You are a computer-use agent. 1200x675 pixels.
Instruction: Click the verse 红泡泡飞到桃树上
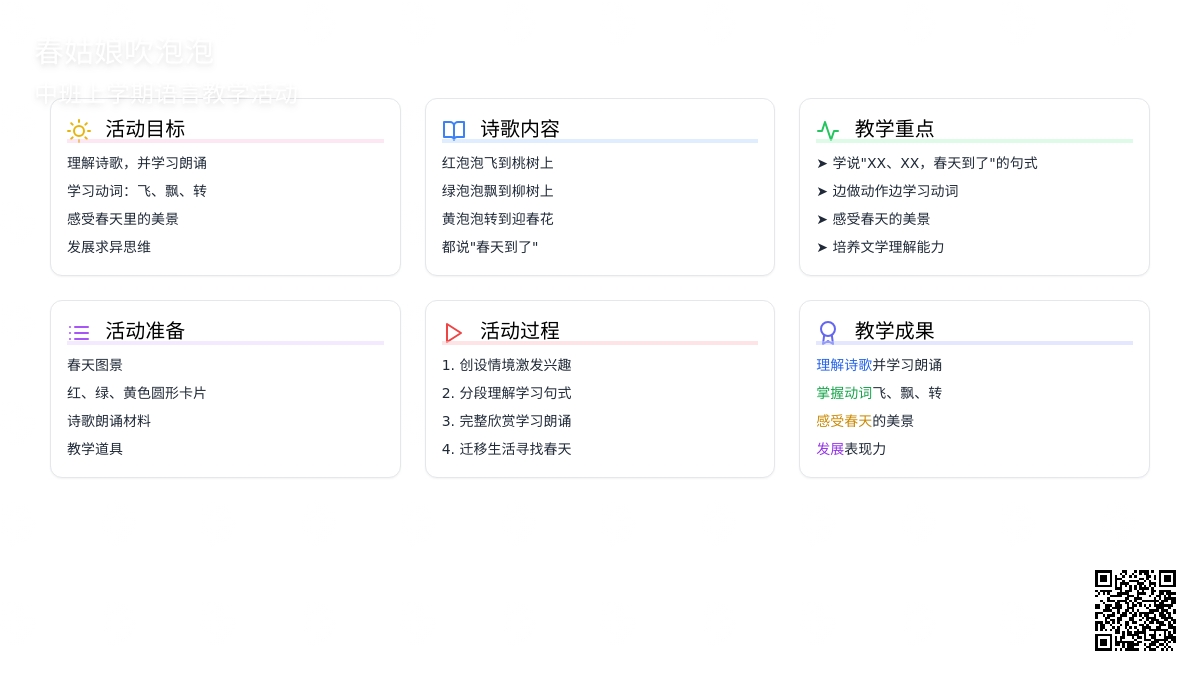[498, 163]
